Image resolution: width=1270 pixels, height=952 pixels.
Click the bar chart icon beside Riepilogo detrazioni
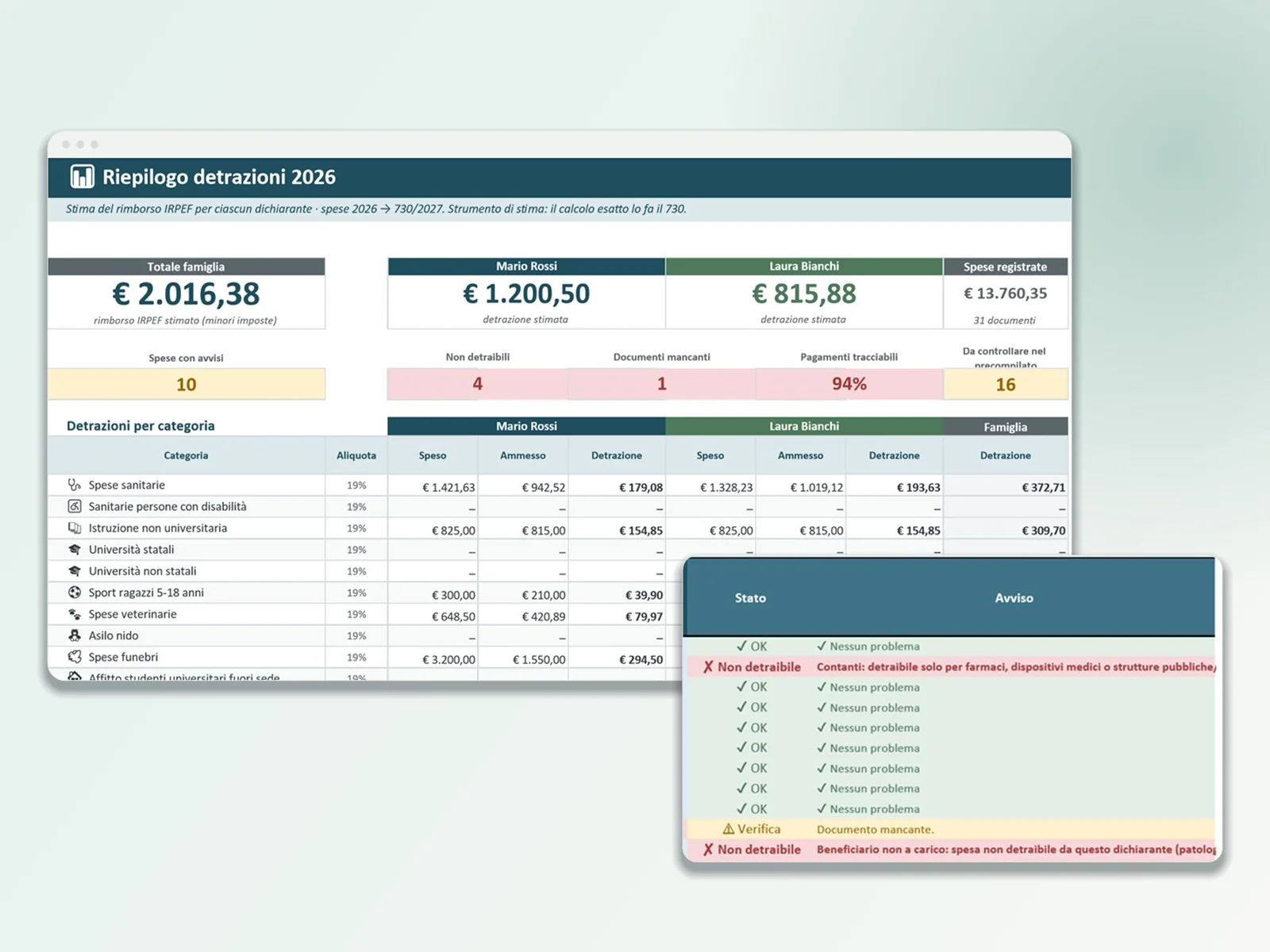82,176
